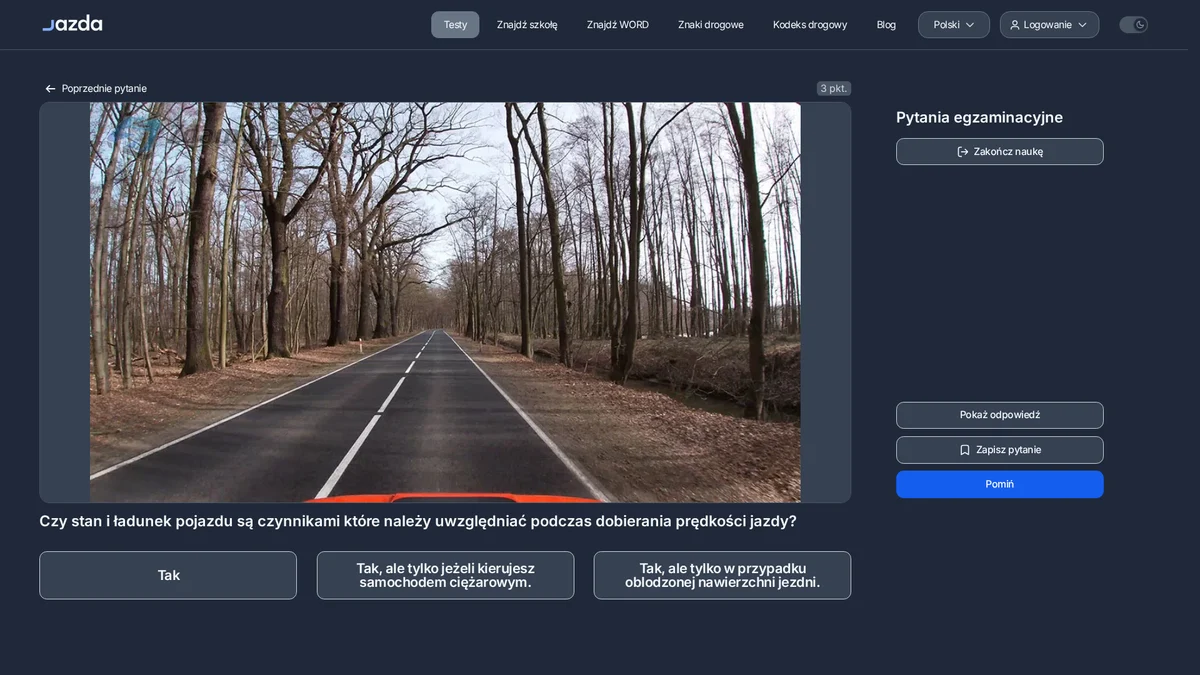The width and height of the screenshot is (1200, 675).
Task: Choose the answer Tak
Action: click(168, 575)
